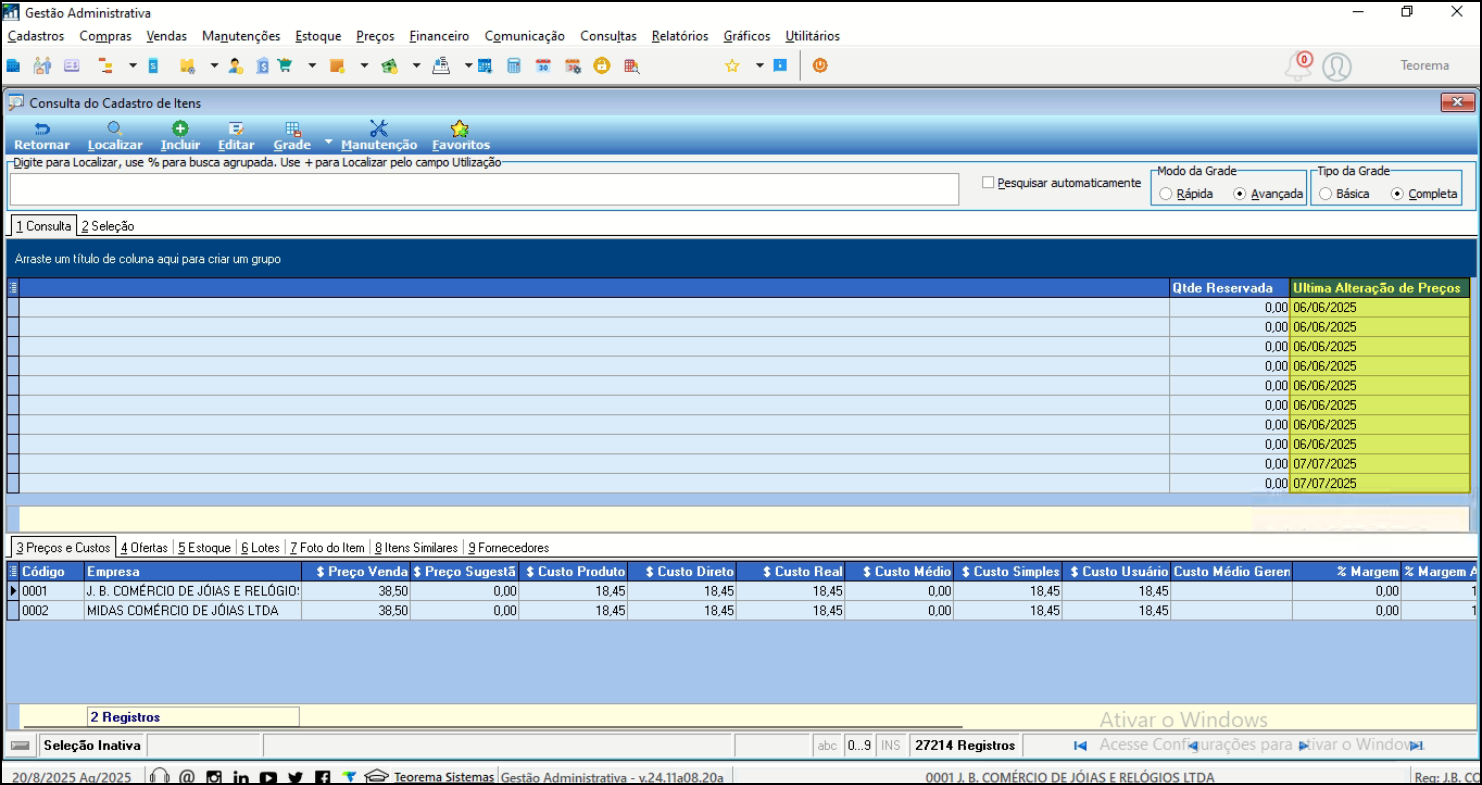Image resolution: width=1482 pixels, height=785 pixels.
Task: Click the green shopping cart toolbar icon
Action: (284, 66)
